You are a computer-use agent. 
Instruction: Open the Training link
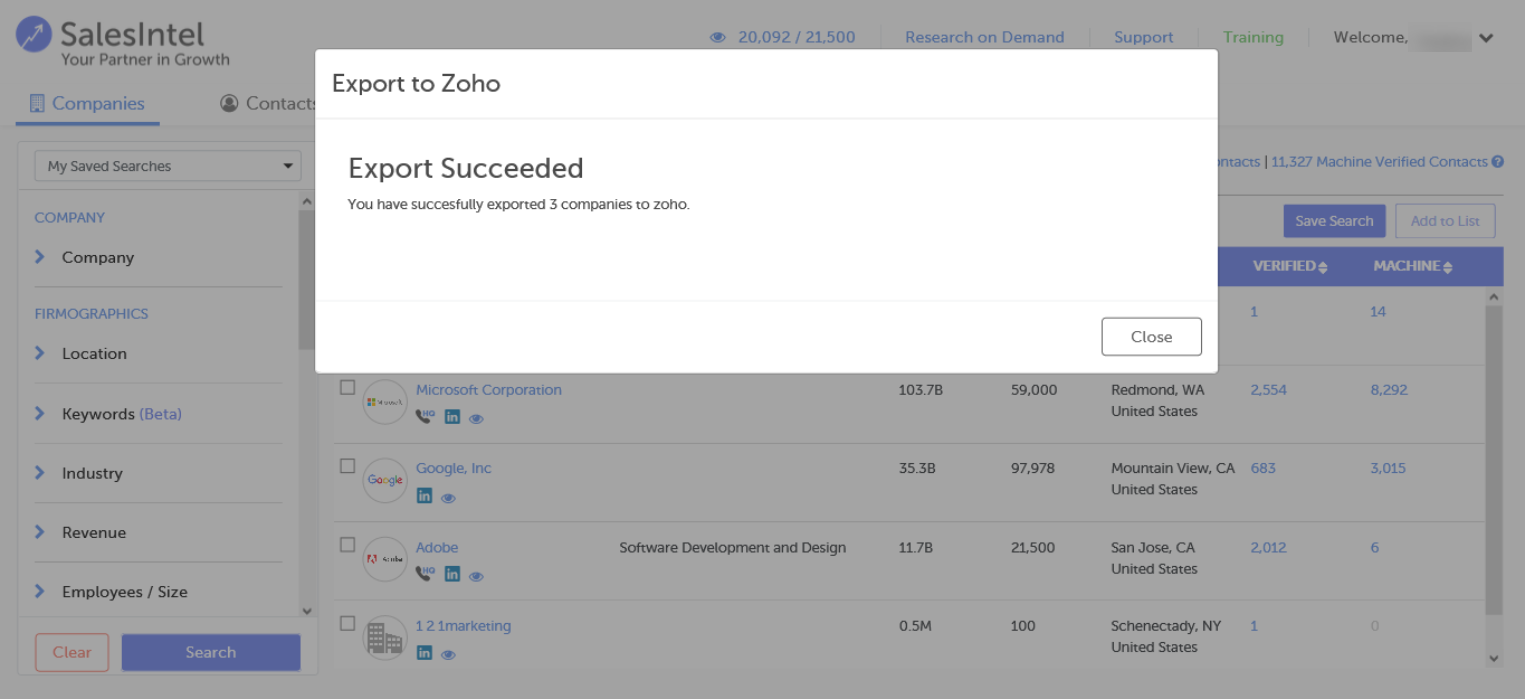click(x=1253, y=37)
